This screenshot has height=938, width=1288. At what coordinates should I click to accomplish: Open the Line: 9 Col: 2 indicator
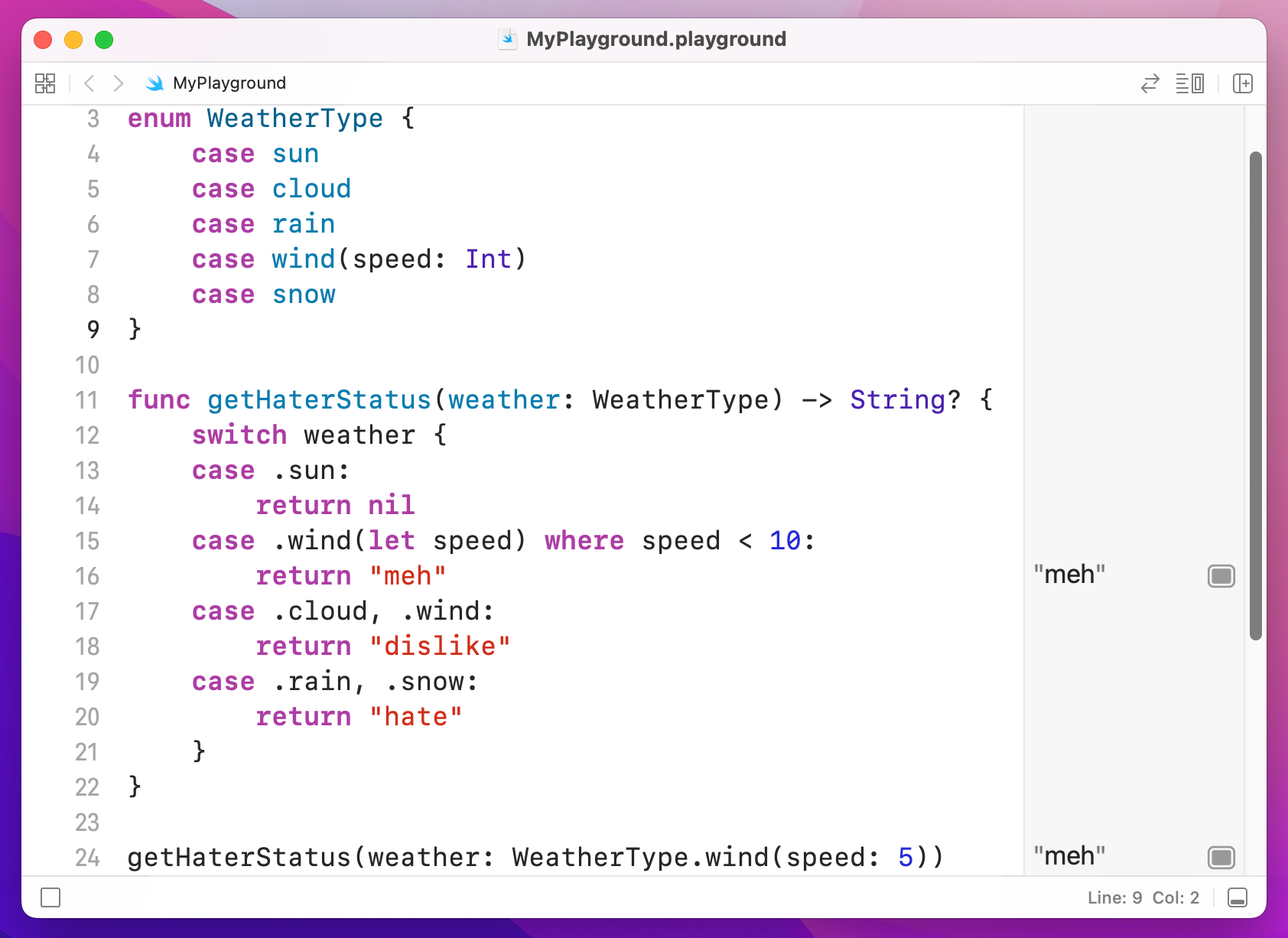(x=1143, y=897)
